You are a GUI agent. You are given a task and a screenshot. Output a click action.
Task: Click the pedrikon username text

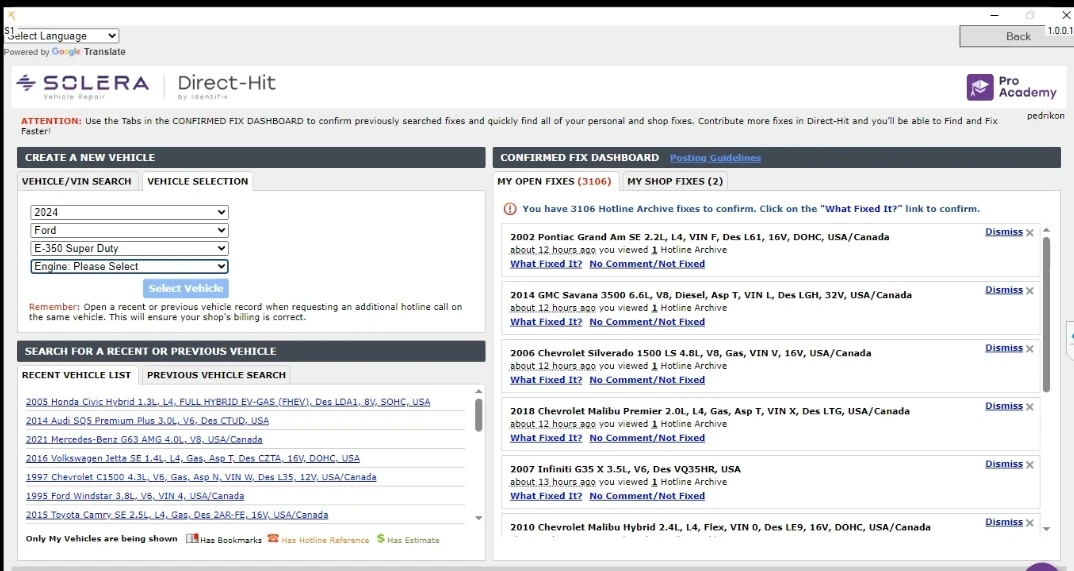click(1045, 116)
